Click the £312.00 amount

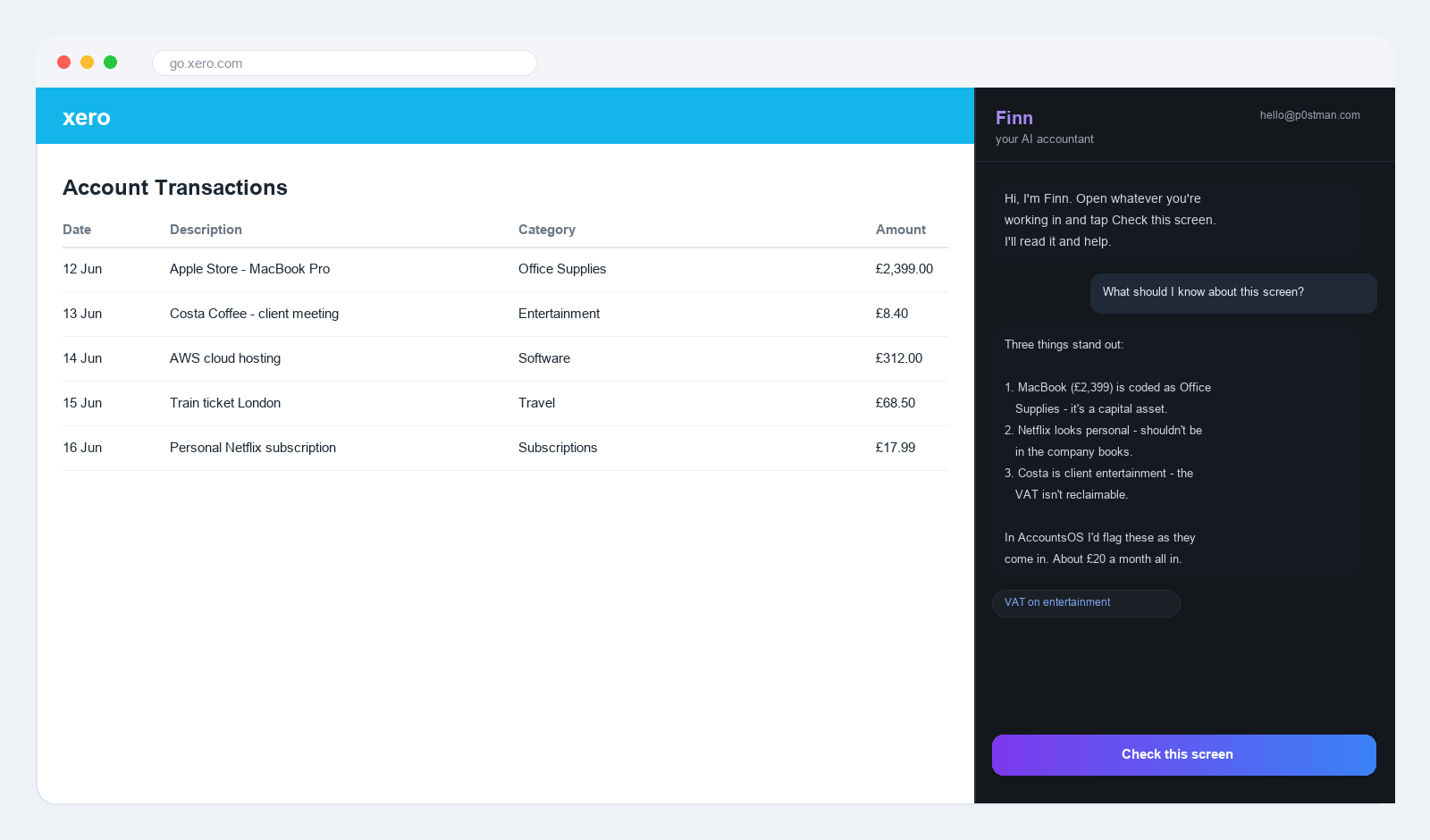pos(899,358)
